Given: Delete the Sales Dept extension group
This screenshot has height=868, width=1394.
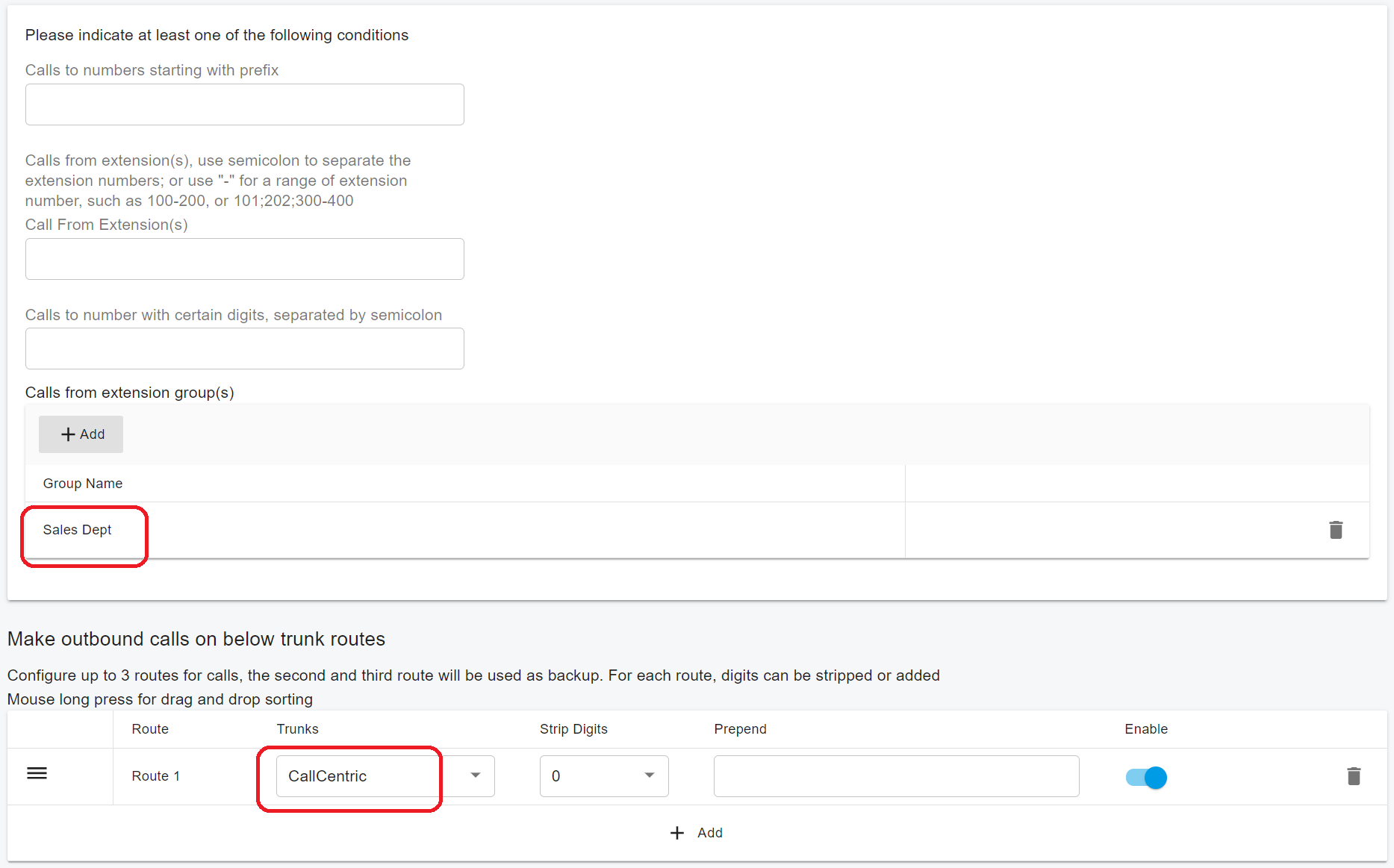Looking at the screenshot, I should coord(1336,530).
